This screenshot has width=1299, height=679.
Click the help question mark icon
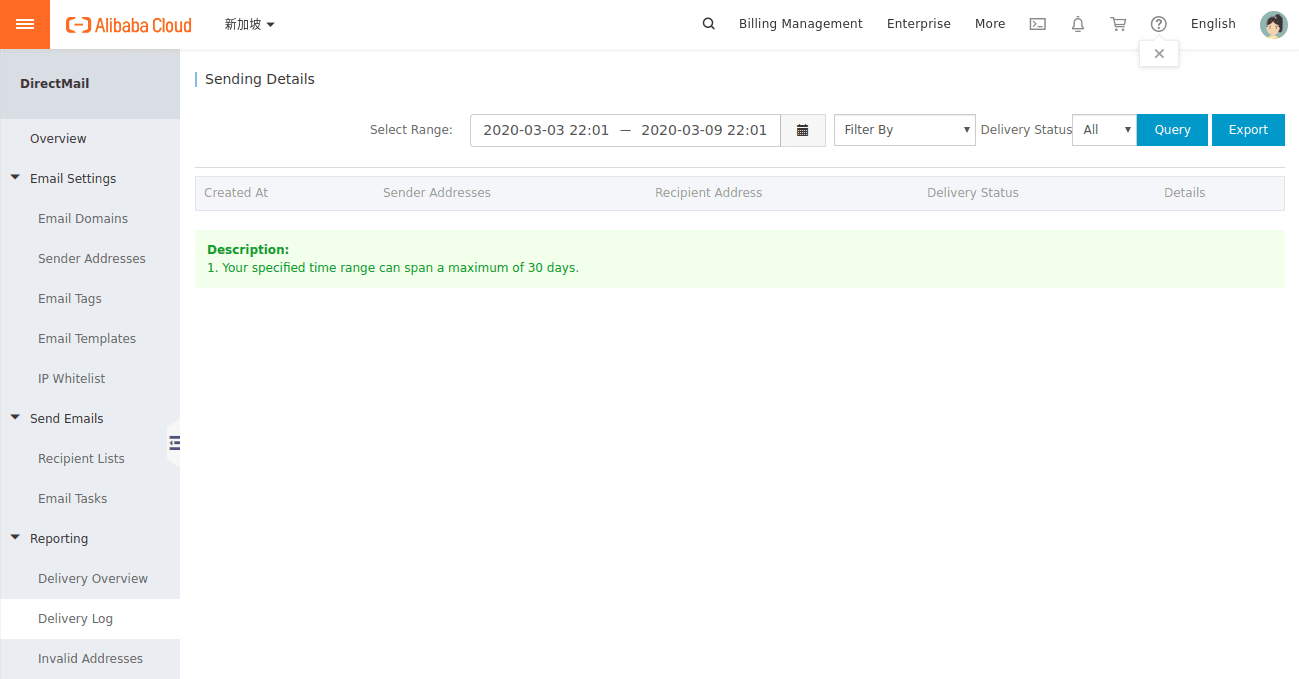[x=1159, y=24]
